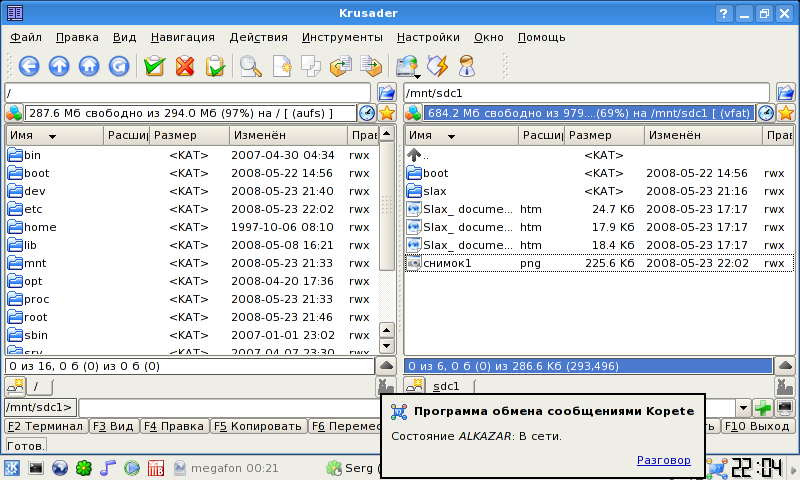Click right panel media disk icon
This screenshot has width=800, height=480.
coord(413,113)
